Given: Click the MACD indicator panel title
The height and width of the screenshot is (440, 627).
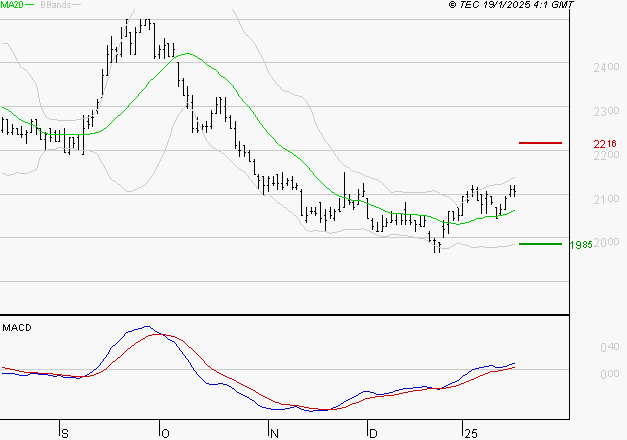Looking at the screenshot, I should click(x=16, y=327).
